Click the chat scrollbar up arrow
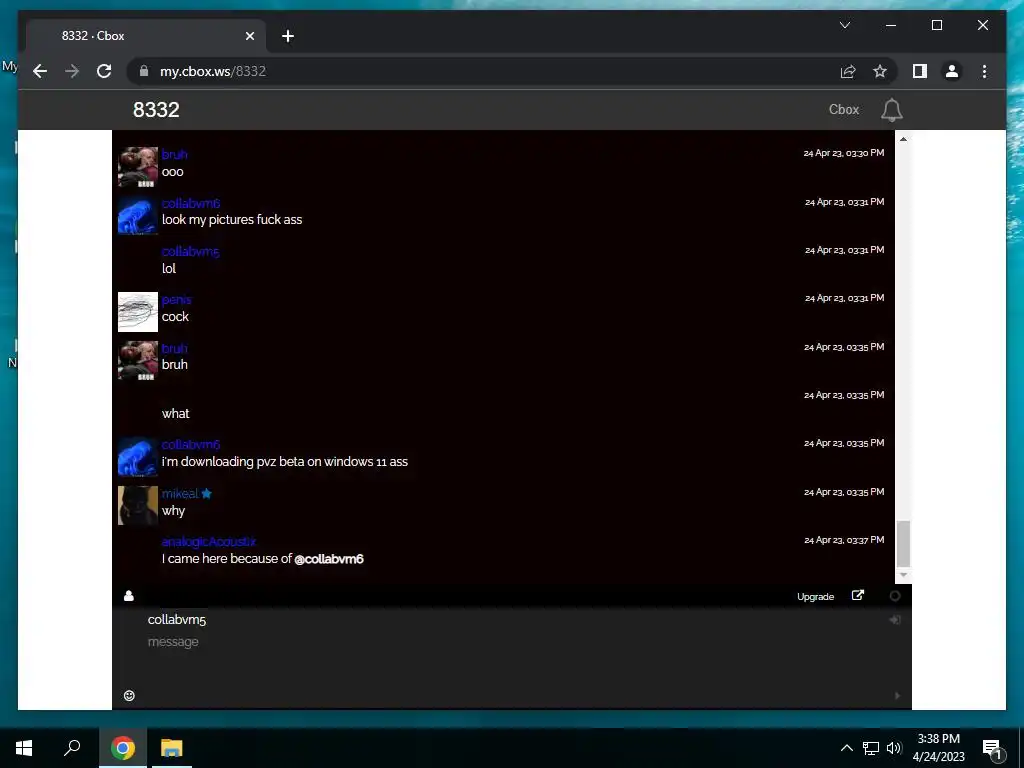This screenshot has width=1024, height=768. (x=903, y=138)
